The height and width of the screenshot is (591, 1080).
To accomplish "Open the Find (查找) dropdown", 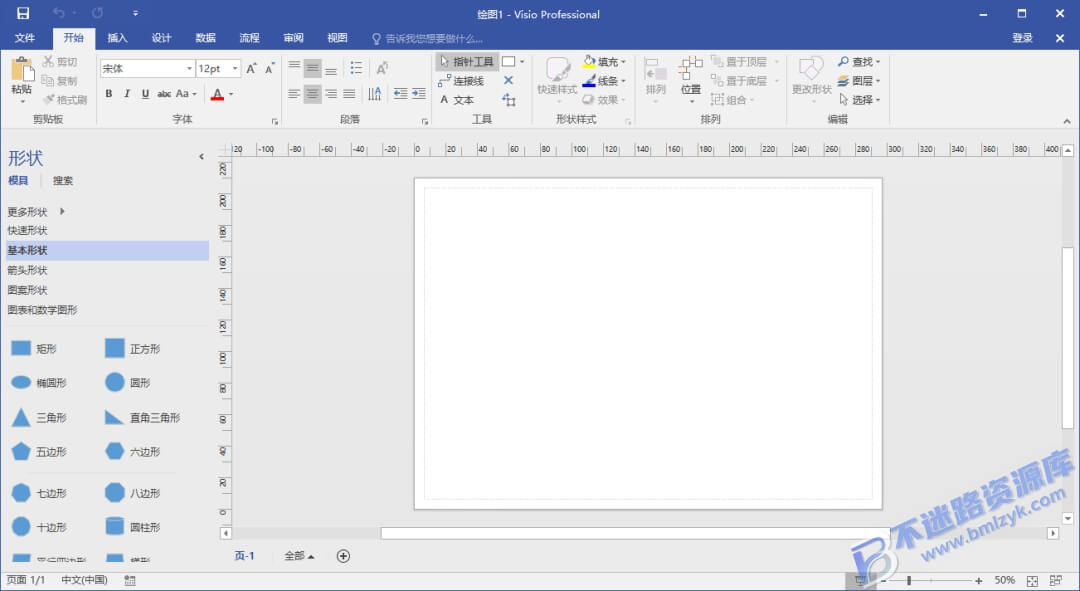I will [x=859, y=61].
